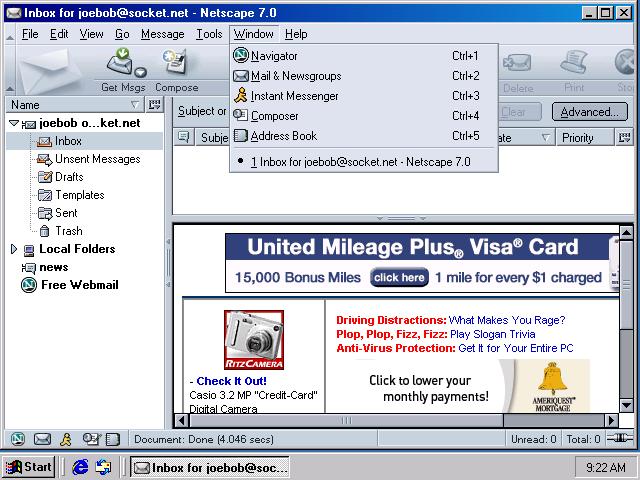Click the Get Msgs toolbar icon

(121, 62)
